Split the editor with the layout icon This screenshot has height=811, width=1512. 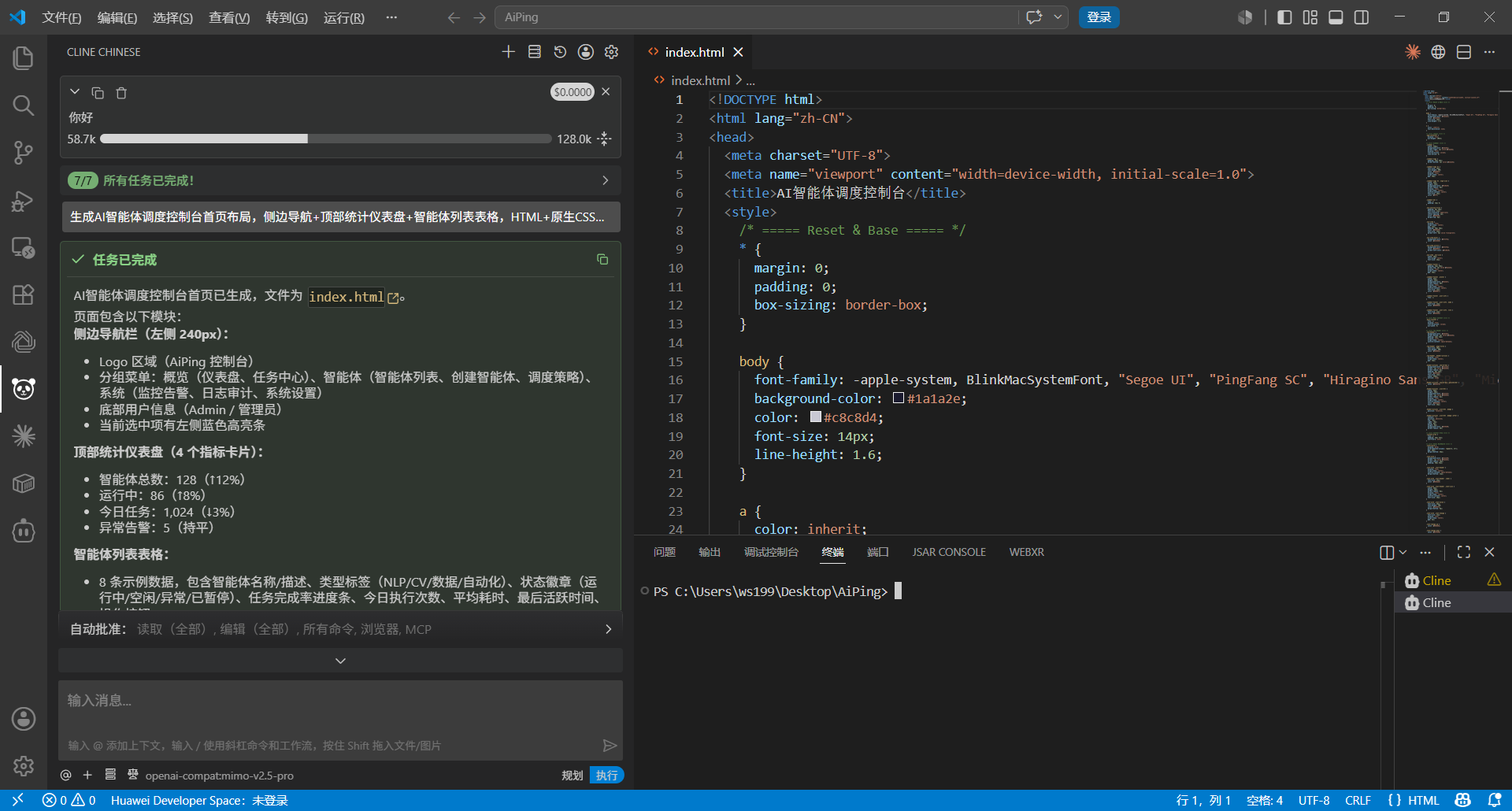pos(1464,52)
